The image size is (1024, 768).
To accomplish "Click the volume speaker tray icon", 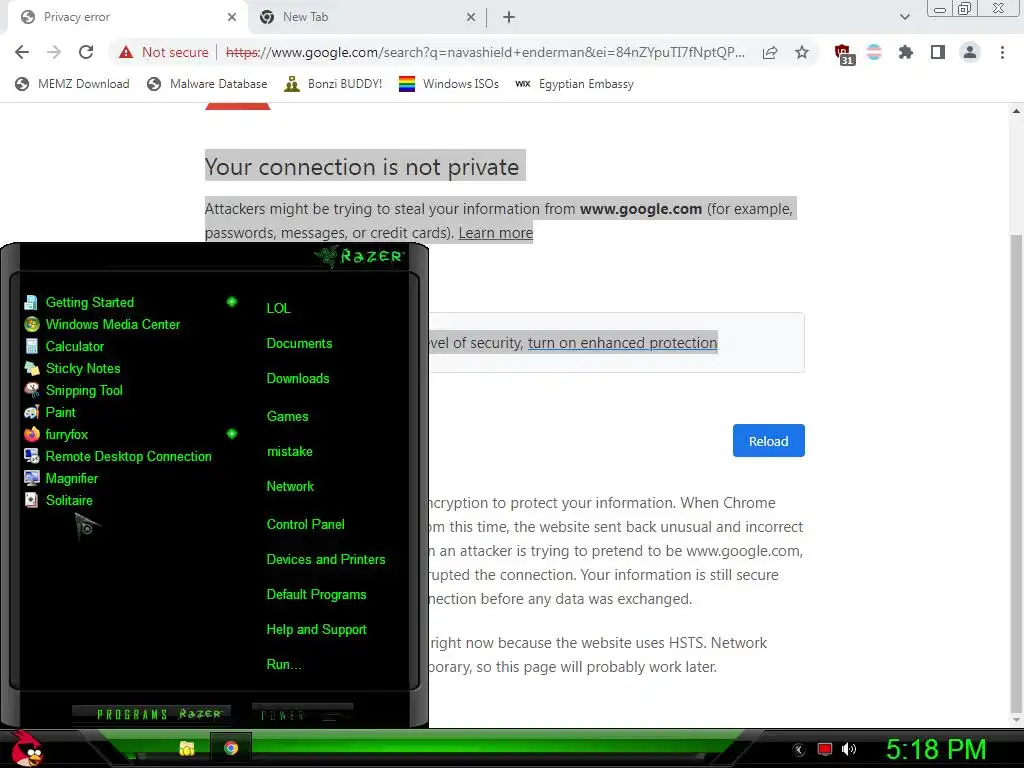I will 849,749.
